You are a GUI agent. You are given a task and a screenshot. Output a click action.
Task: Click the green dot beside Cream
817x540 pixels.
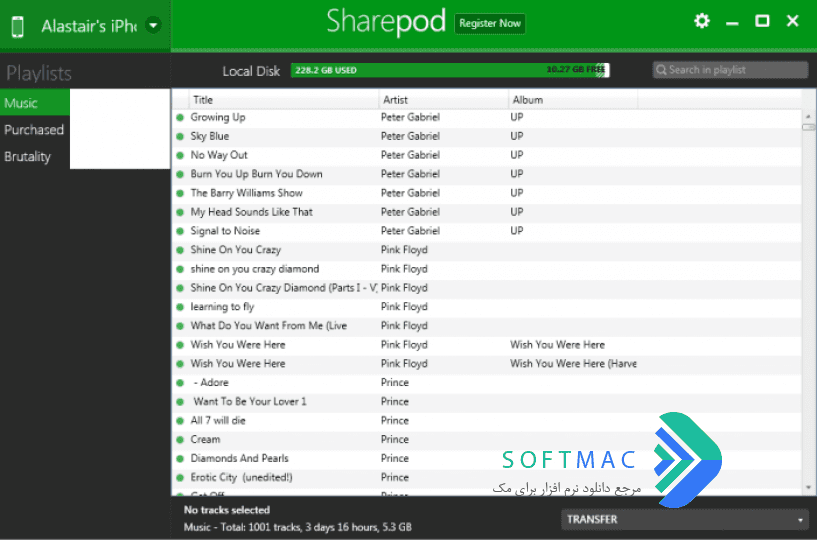[180, 440]
